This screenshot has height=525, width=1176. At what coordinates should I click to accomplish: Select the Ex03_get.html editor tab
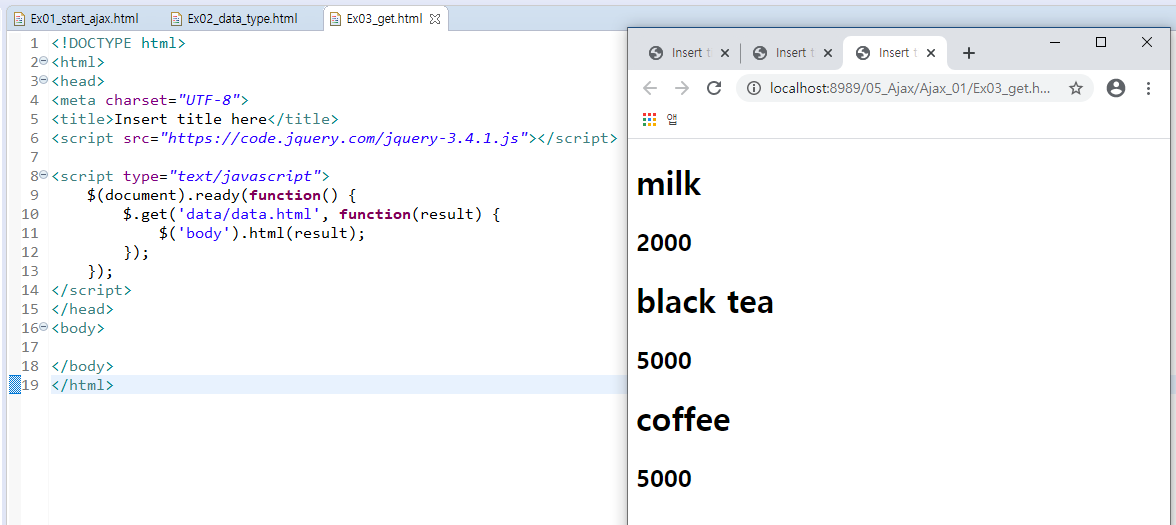point(384,19)
